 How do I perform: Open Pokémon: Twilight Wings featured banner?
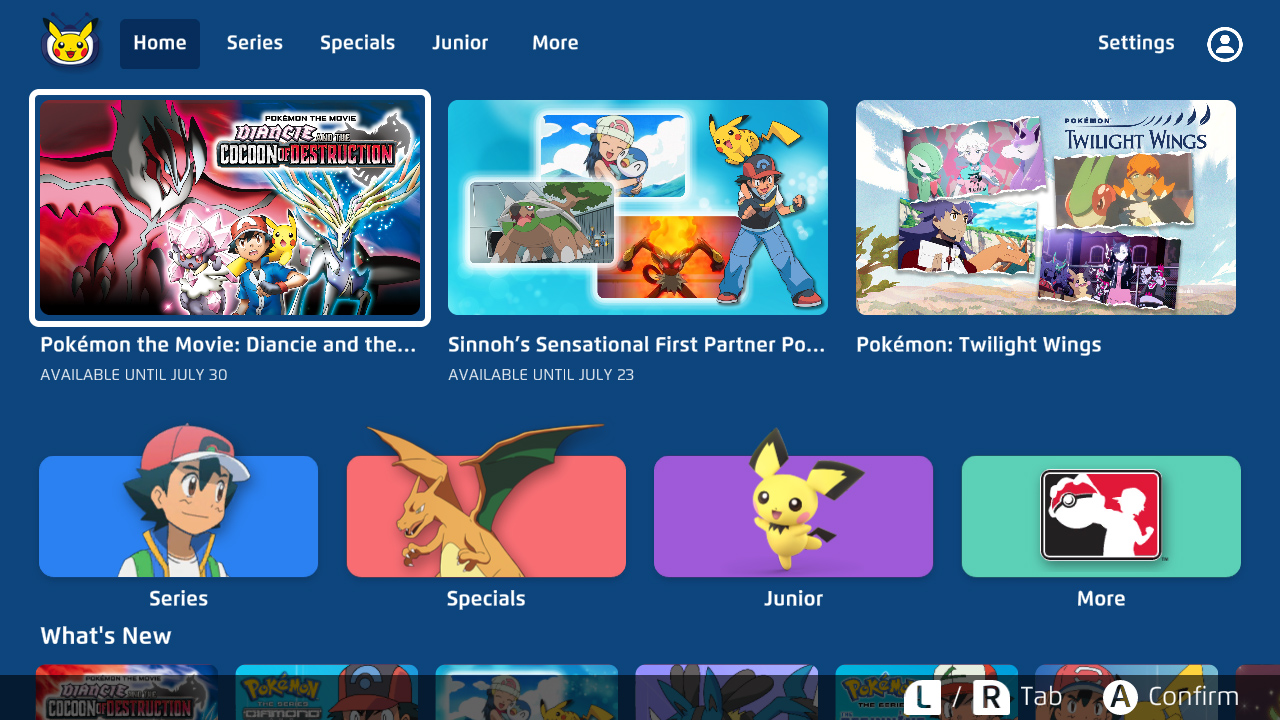tap(1046, 208)
